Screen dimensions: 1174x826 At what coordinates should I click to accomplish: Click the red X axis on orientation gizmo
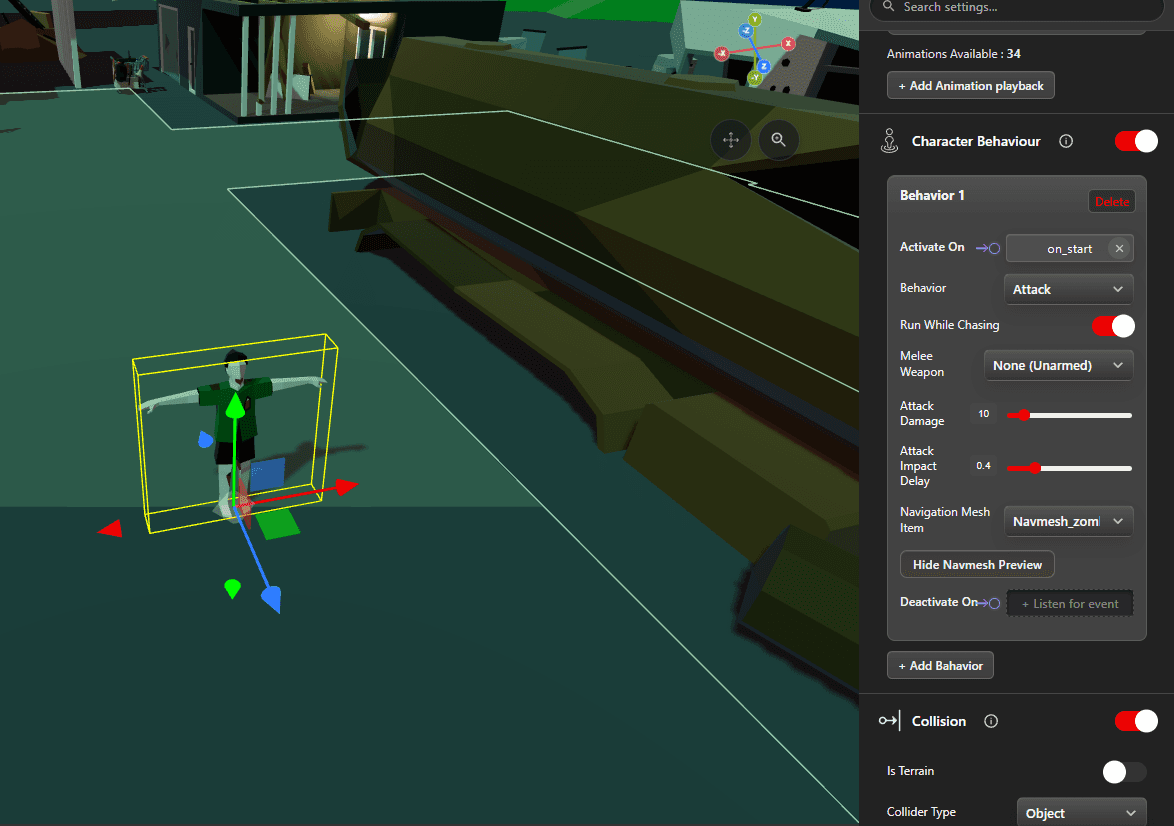point(788,43)
